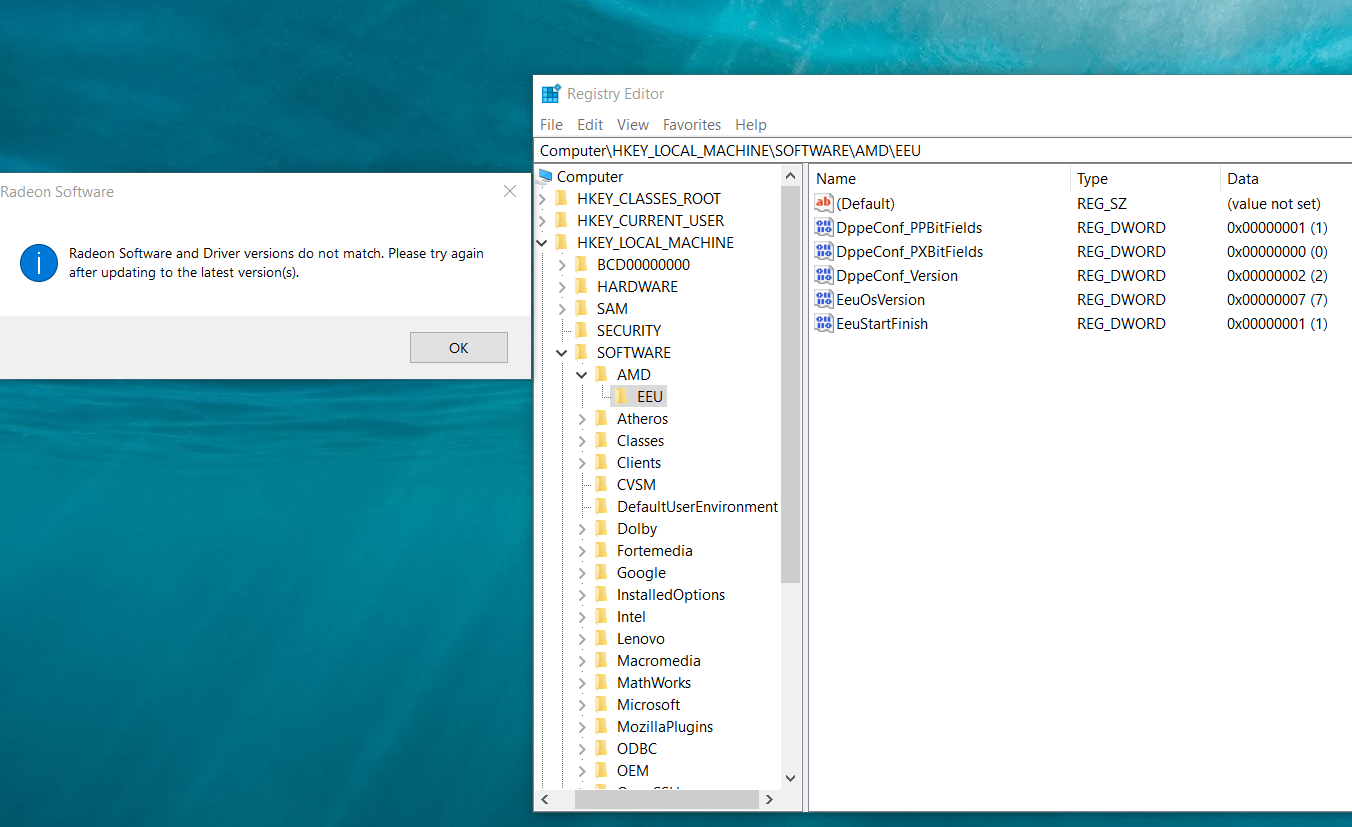
Task: Select the OEM key
Action: [633, 770]
